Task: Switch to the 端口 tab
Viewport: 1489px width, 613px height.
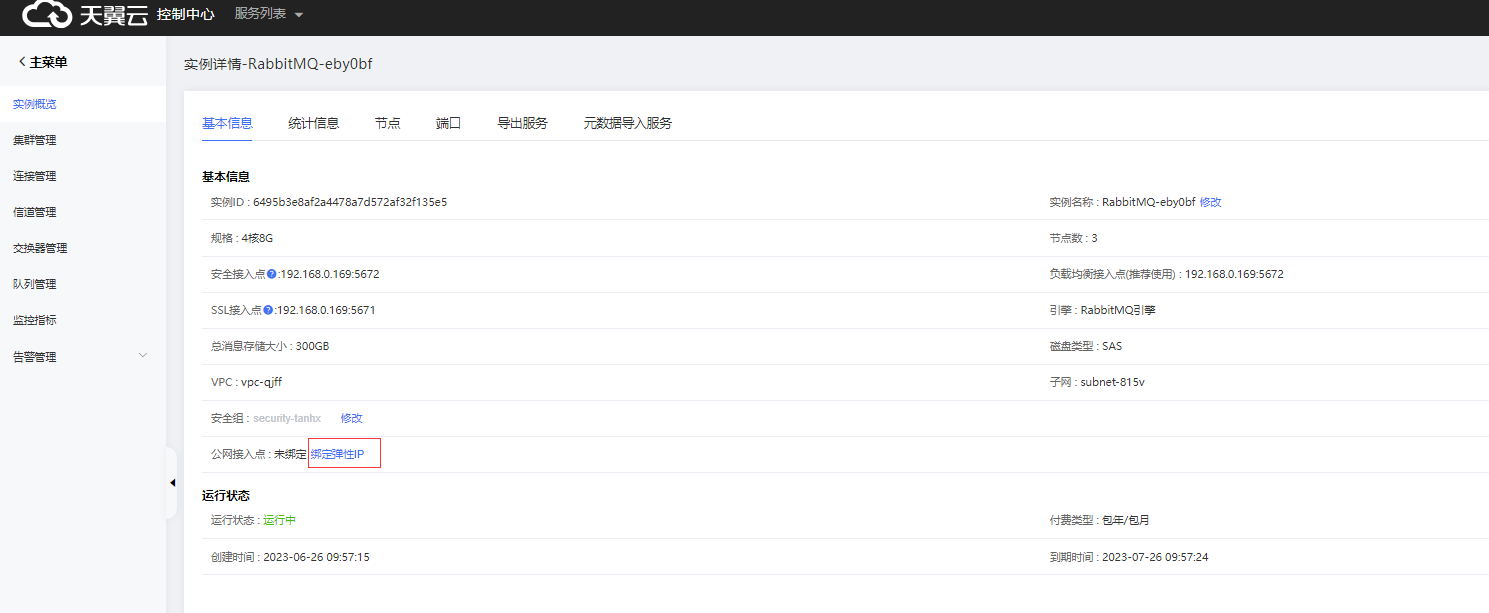Action: point(449,123)
